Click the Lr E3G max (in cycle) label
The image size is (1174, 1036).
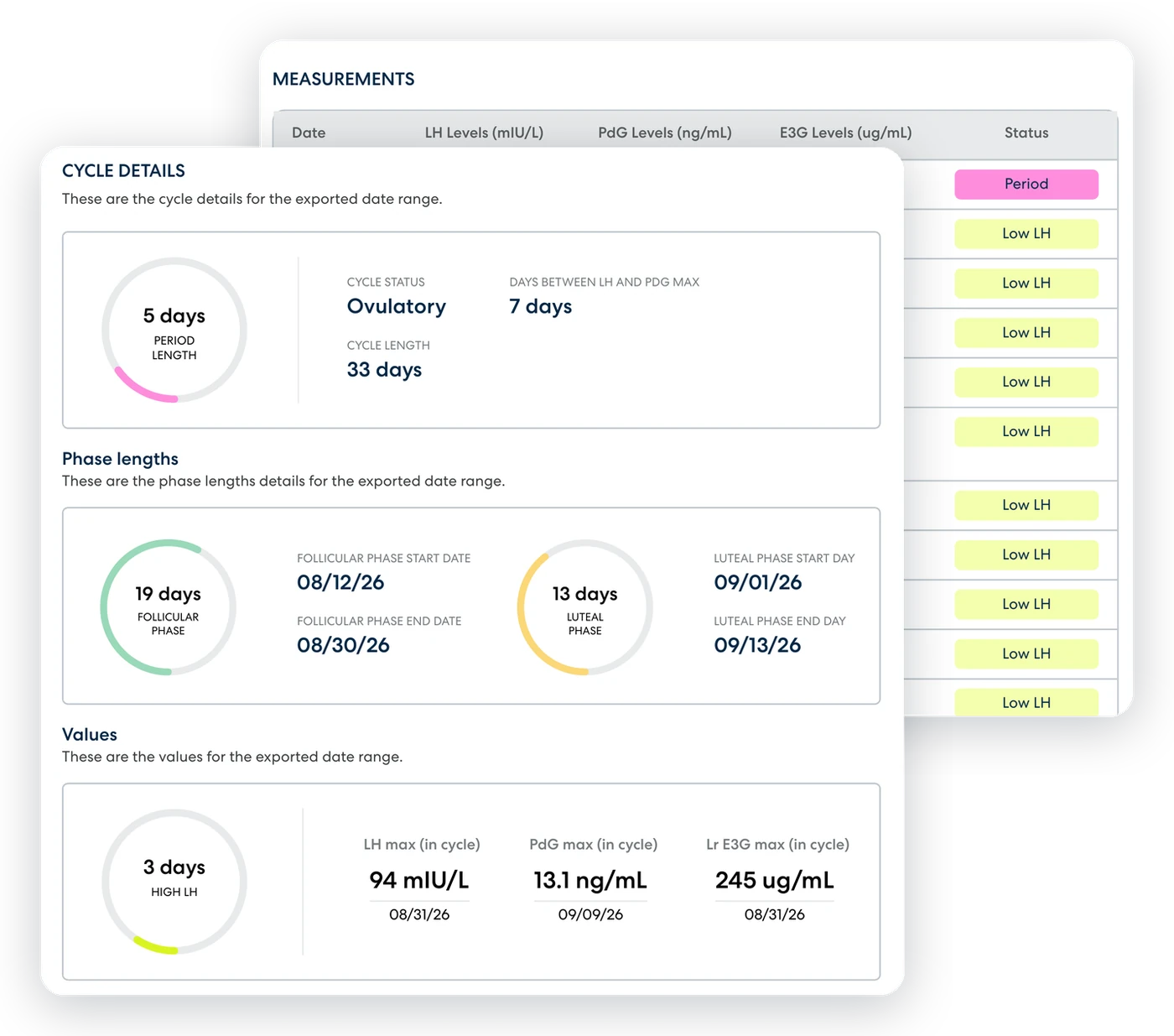click(778, 845)
